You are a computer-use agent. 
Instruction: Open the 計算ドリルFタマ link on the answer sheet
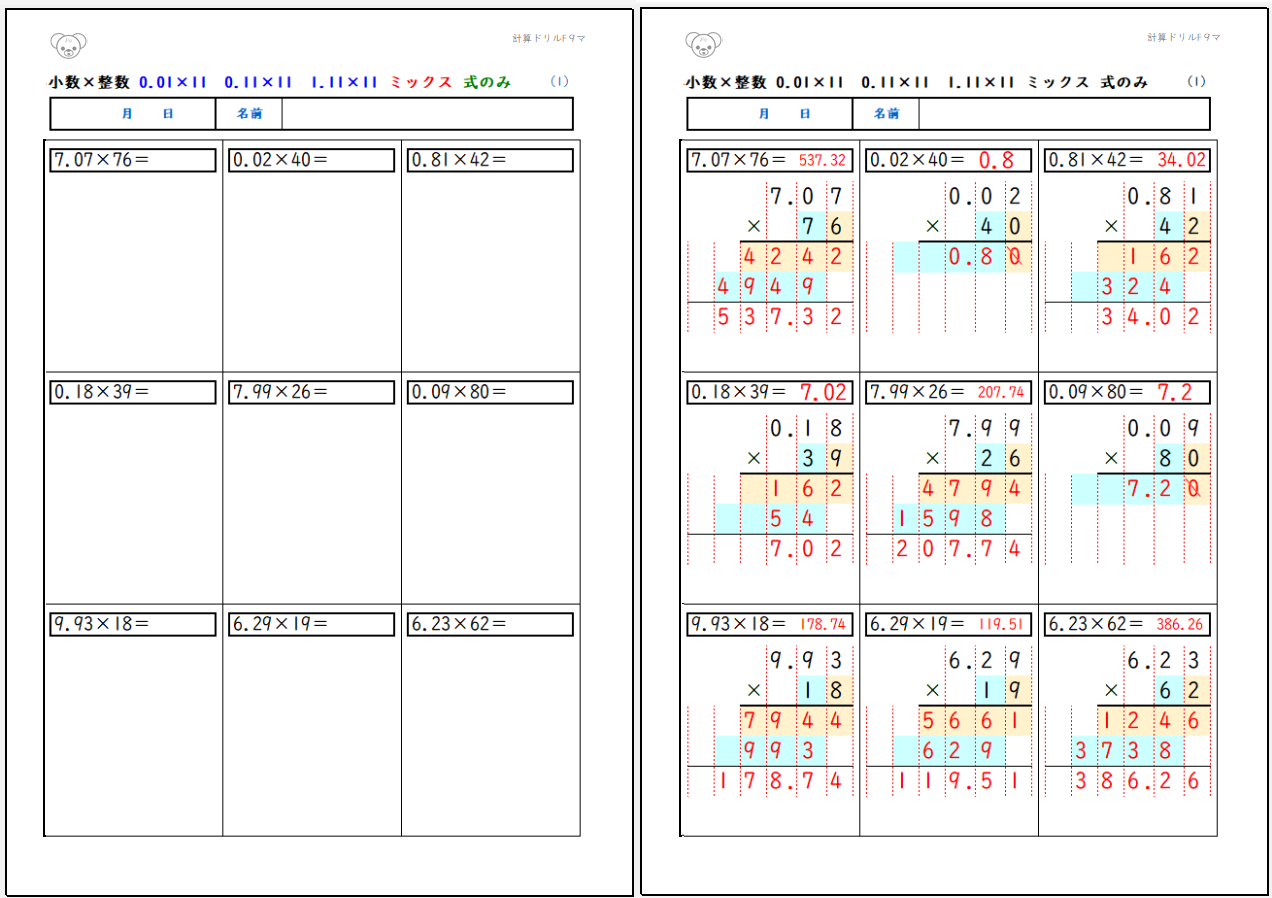tap(1183, 38)
